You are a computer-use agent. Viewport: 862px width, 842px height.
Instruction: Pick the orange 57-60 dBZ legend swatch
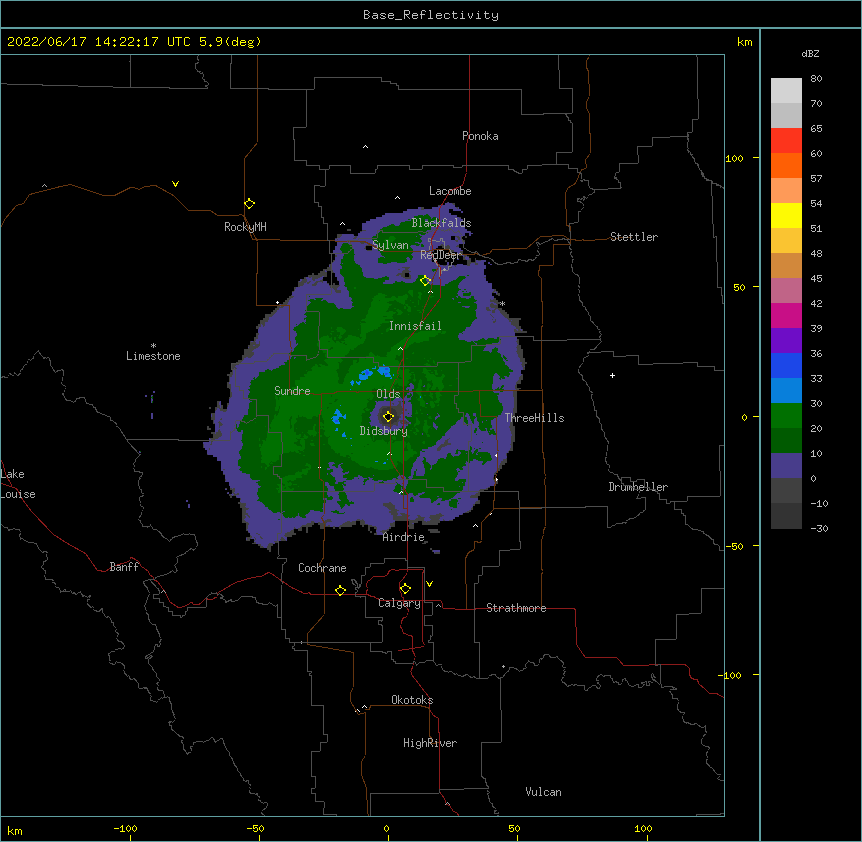[786, 165]
